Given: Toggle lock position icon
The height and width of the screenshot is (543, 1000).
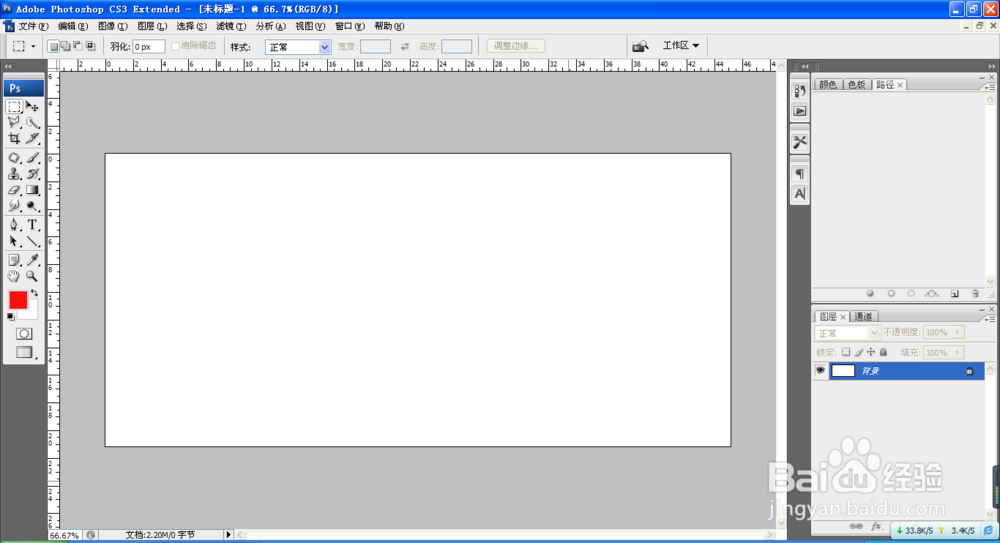Looking at the screenshot, I should [x=871, y=352].
